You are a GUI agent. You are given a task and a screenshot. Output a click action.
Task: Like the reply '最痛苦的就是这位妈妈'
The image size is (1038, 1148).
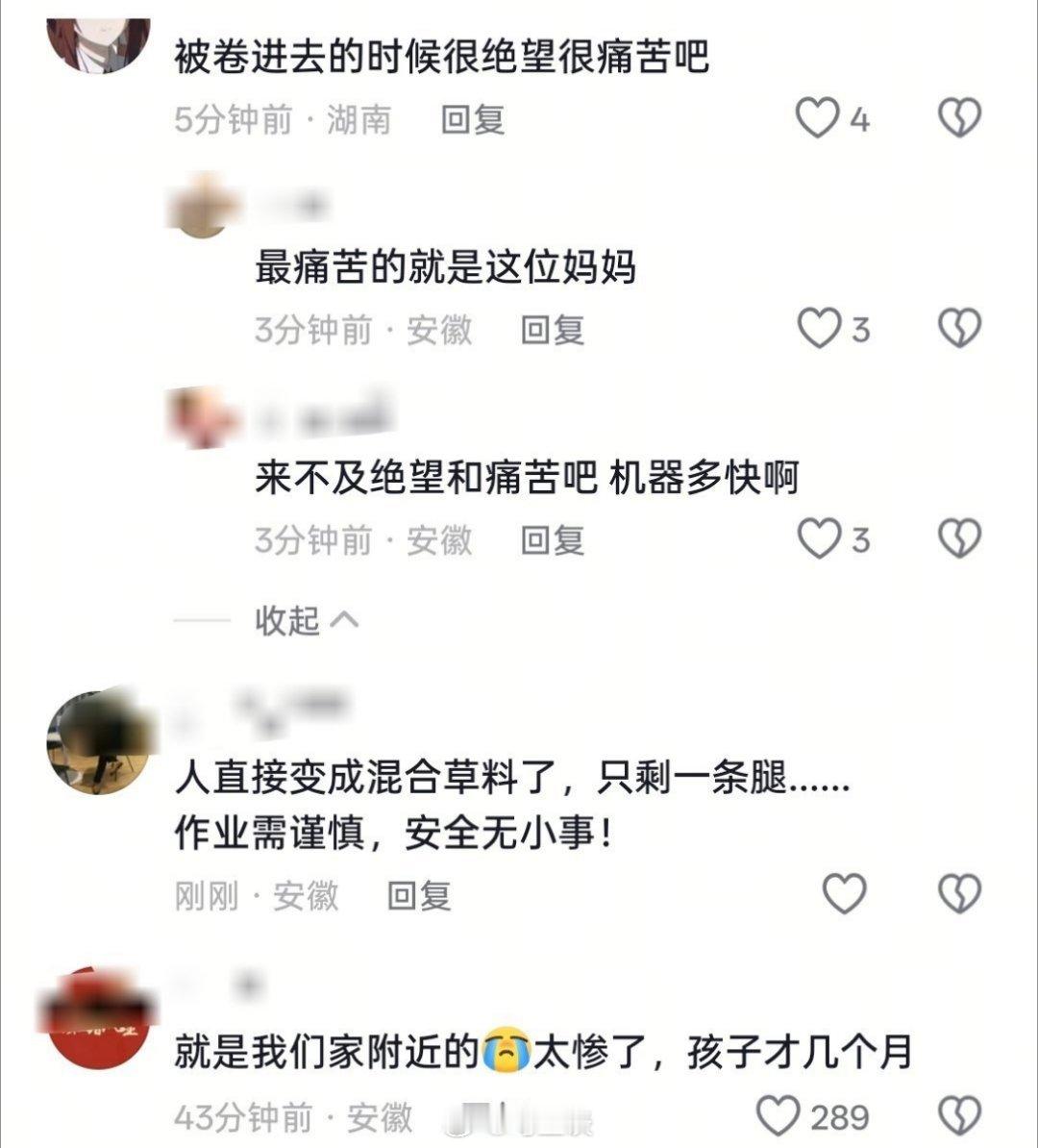click(819, 328)
